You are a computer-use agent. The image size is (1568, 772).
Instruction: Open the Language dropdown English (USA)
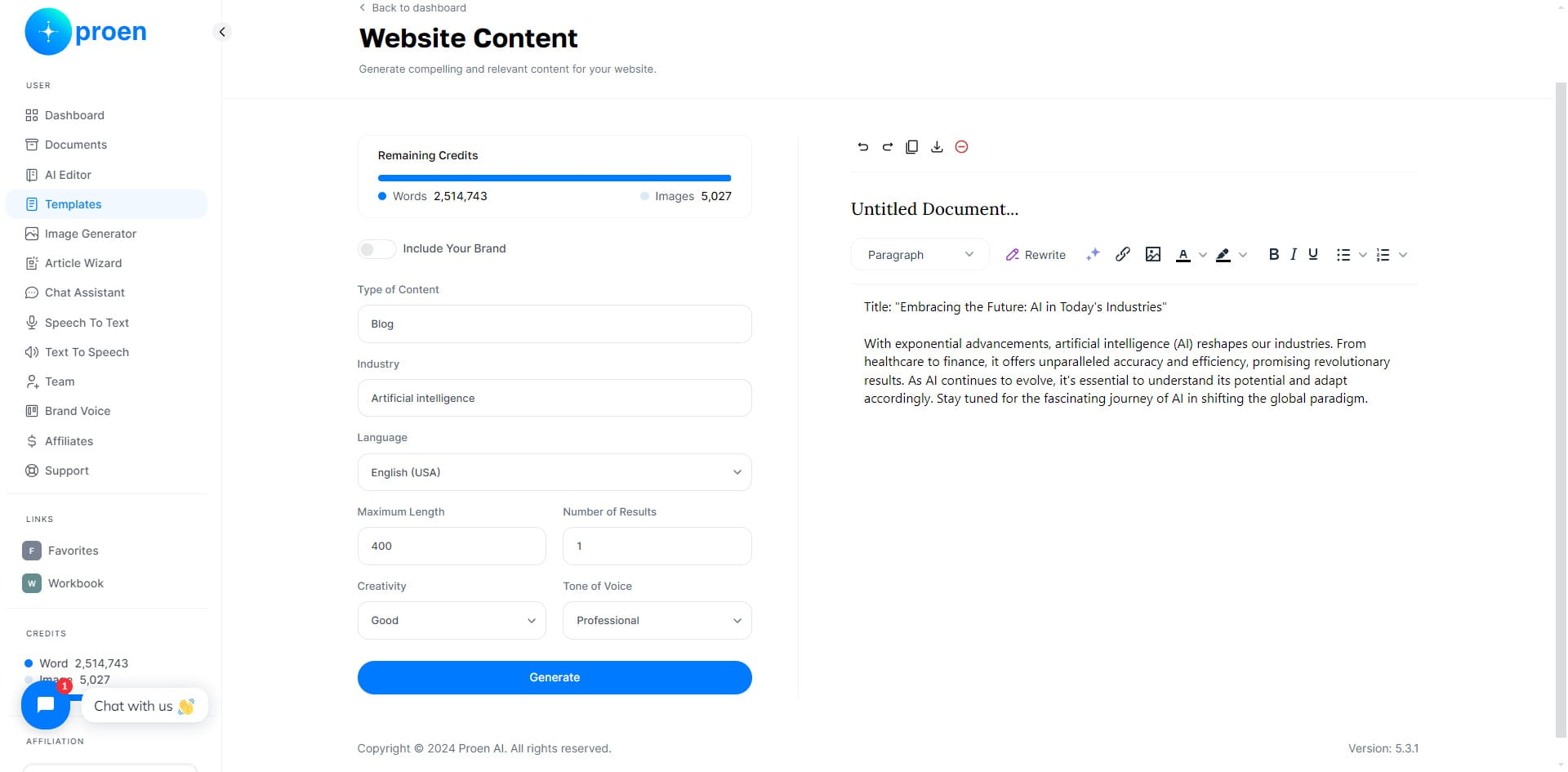555,472
